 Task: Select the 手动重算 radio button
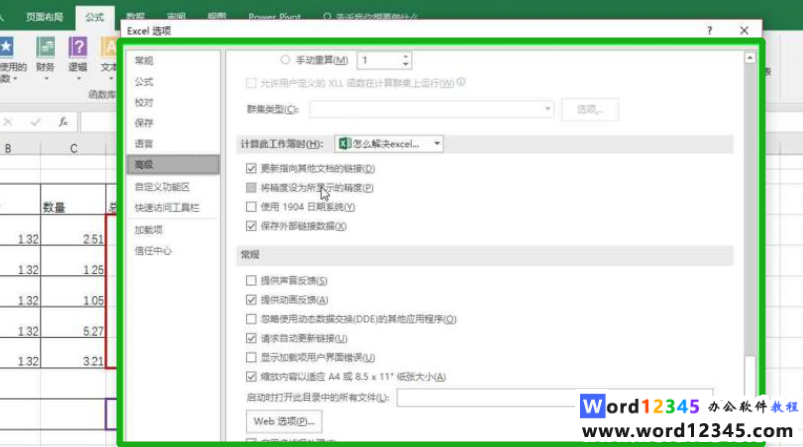(285, 60)
